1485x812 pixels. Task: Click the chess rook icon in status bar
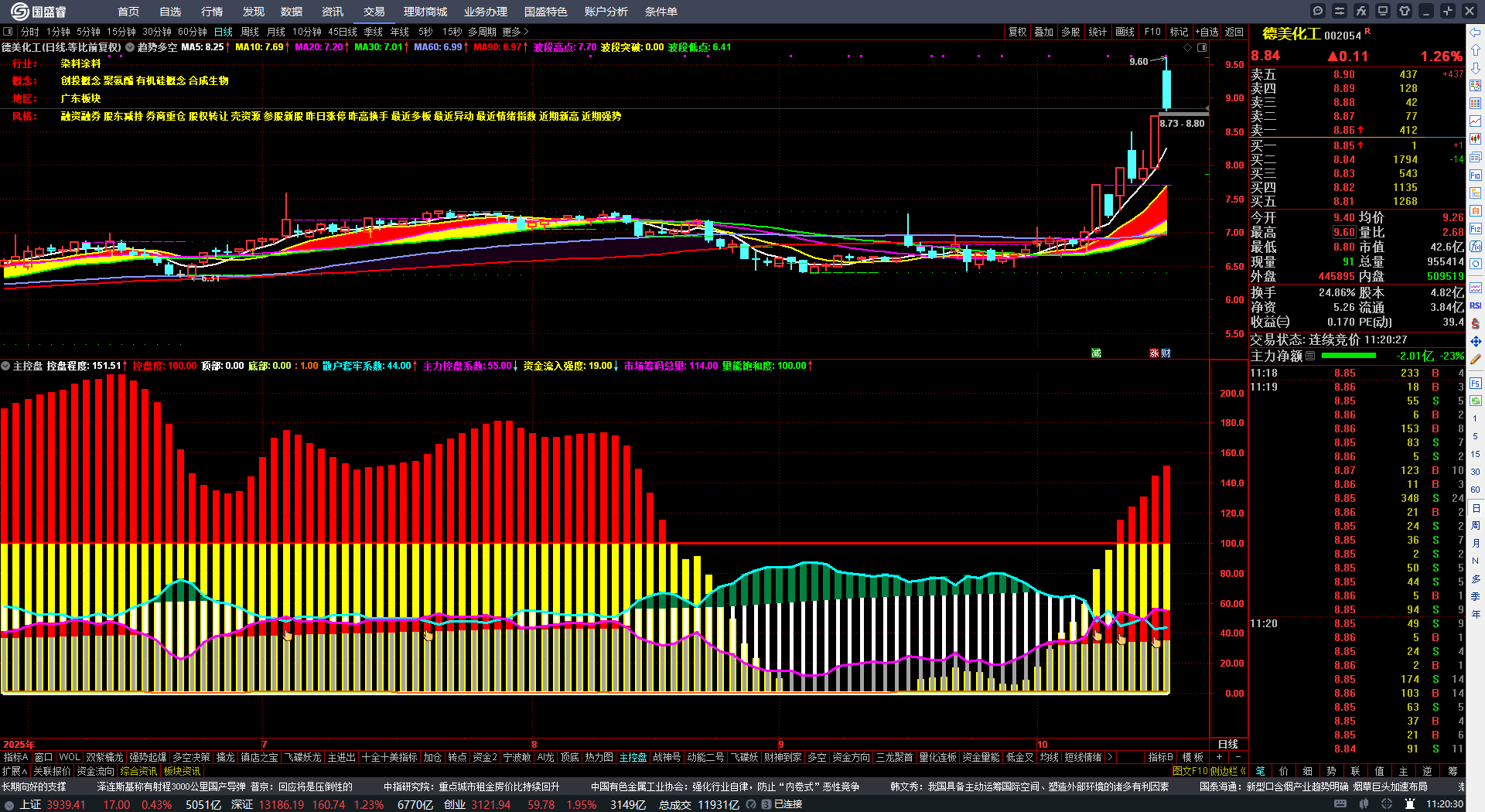(x=1410, y=804)
